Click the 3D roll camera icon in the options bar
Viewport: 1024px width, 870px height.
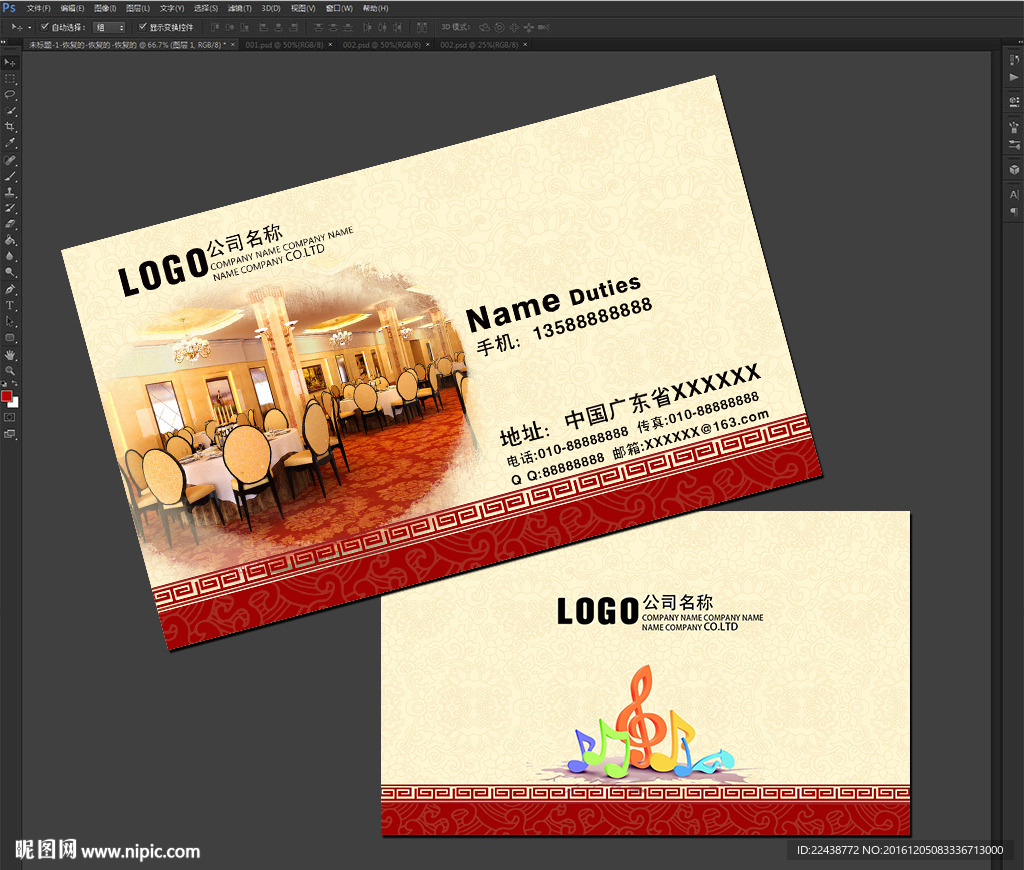(x=500, y=27)
